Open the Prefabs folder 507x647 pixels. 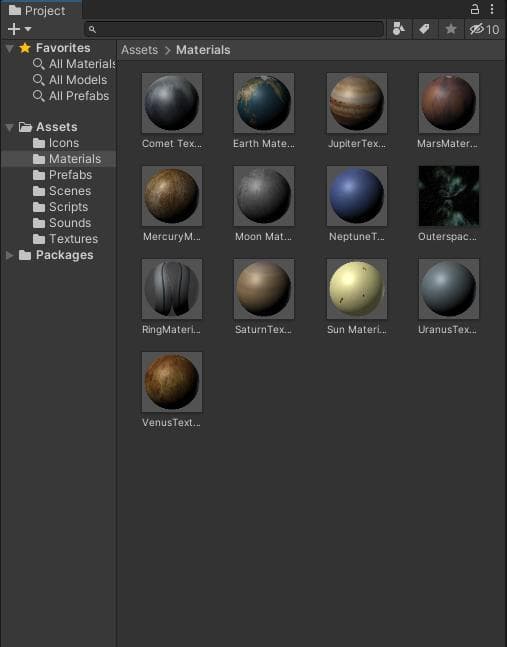click(x=62, y=175)
